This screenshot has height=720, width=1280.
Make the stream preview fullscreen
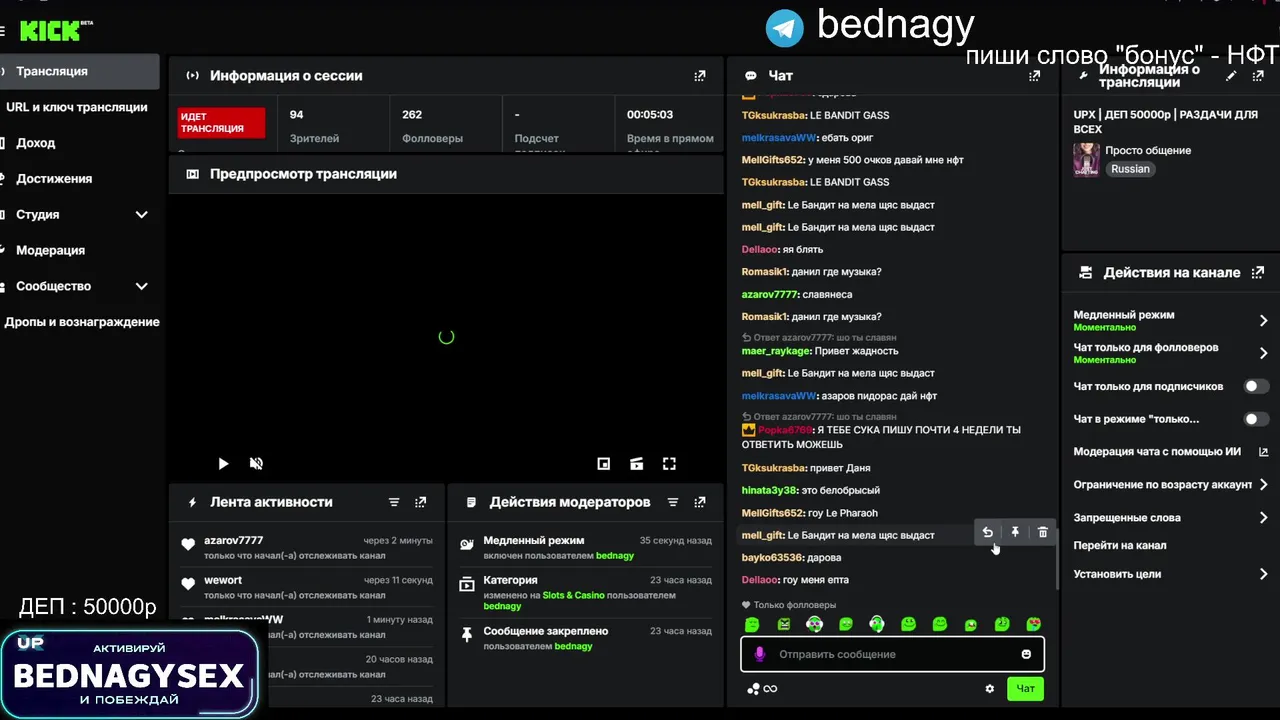[x=669, y=464]
